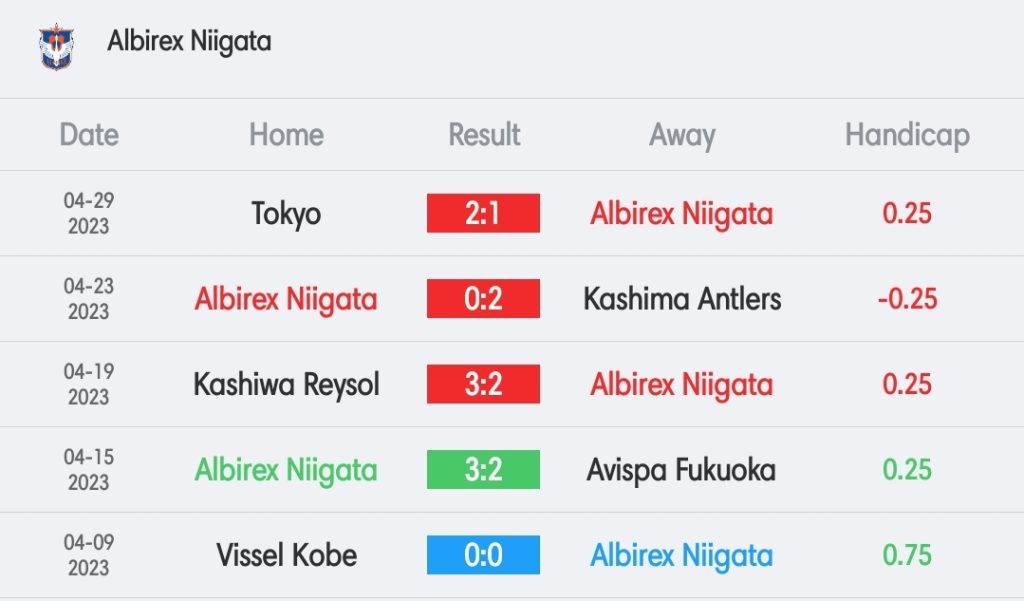Screen dimensions: 1024x601
Task: Open Vissel Kobe team link
Action: pyautogui.click(x=286, y=555)
